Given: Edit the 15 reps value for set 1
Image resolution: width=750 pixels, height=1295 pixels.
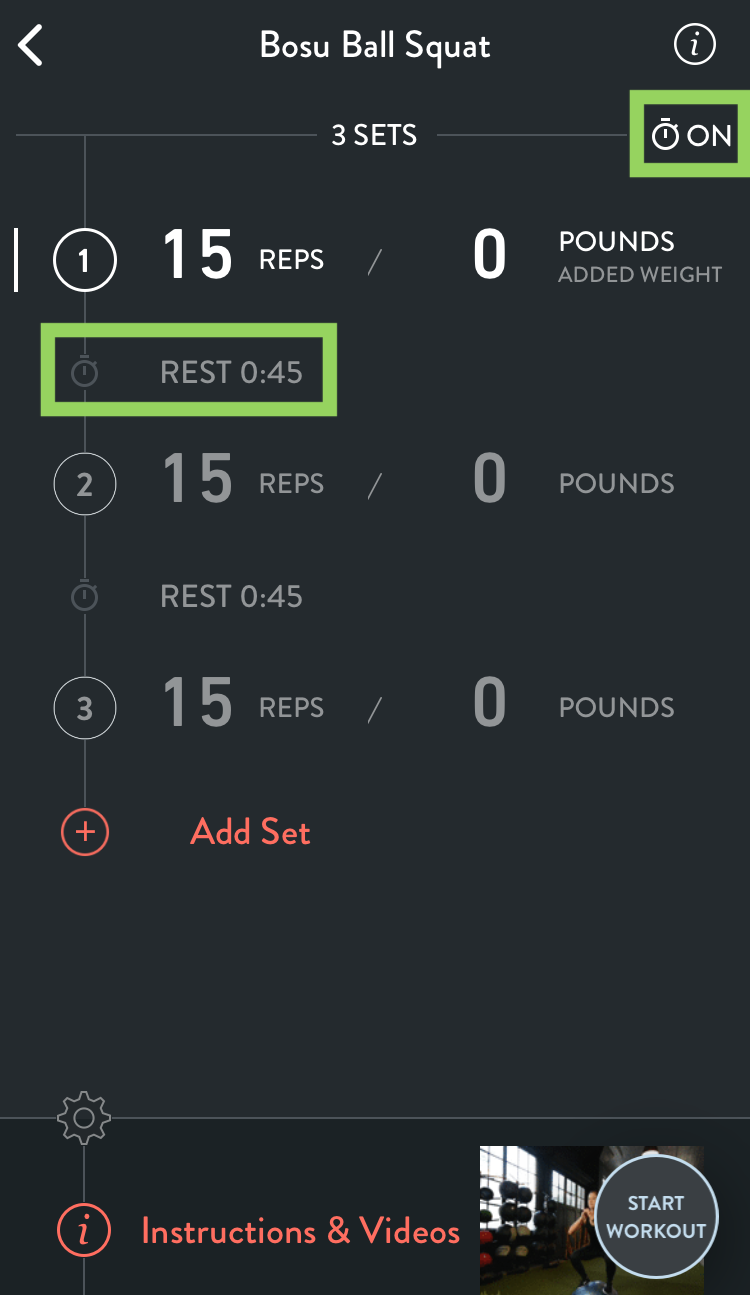Looking at the screenshot, I should click(198, 256).
